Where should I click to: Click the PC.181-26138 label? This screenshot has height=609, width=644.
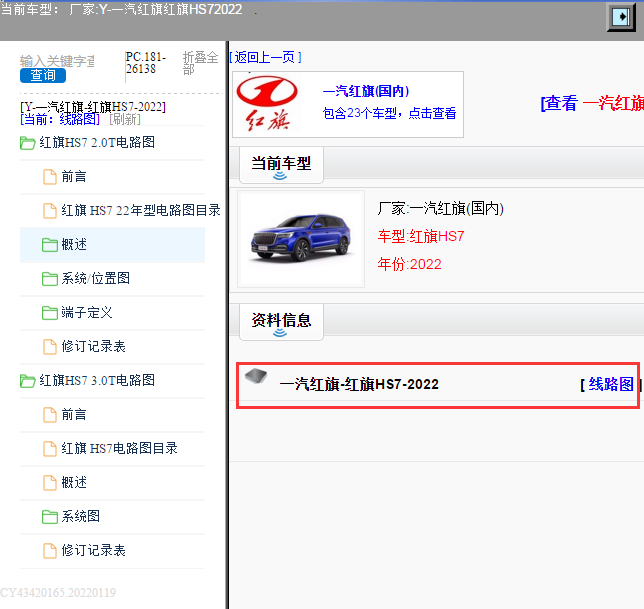(x=146, y=63)
